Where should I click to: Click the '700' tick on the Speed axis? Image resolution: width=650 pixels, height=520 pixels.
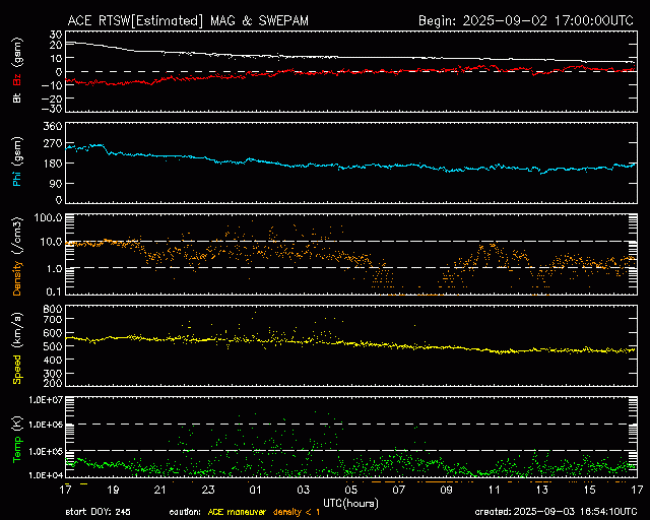(53, 319)
